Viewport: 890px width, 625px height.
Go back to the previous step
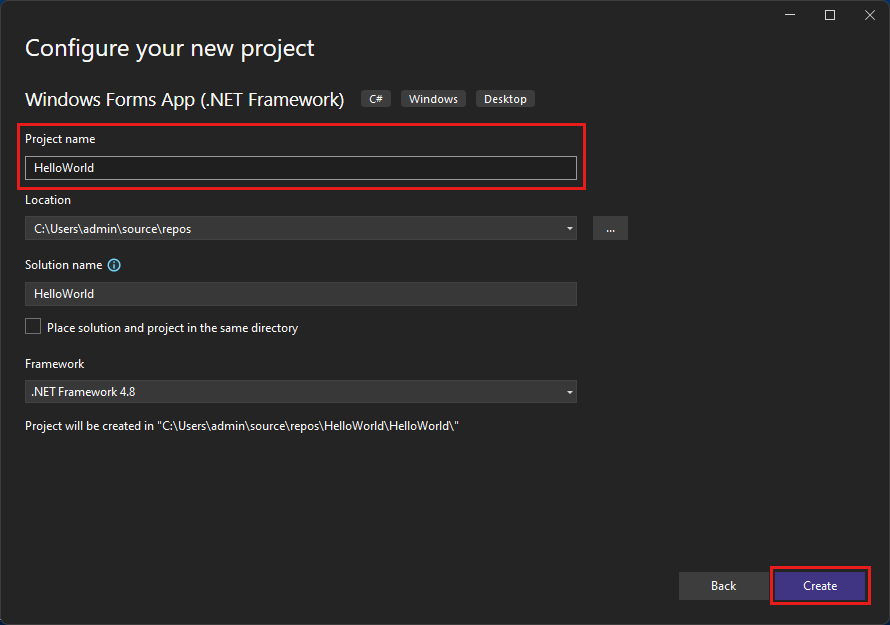pos(723,586)
